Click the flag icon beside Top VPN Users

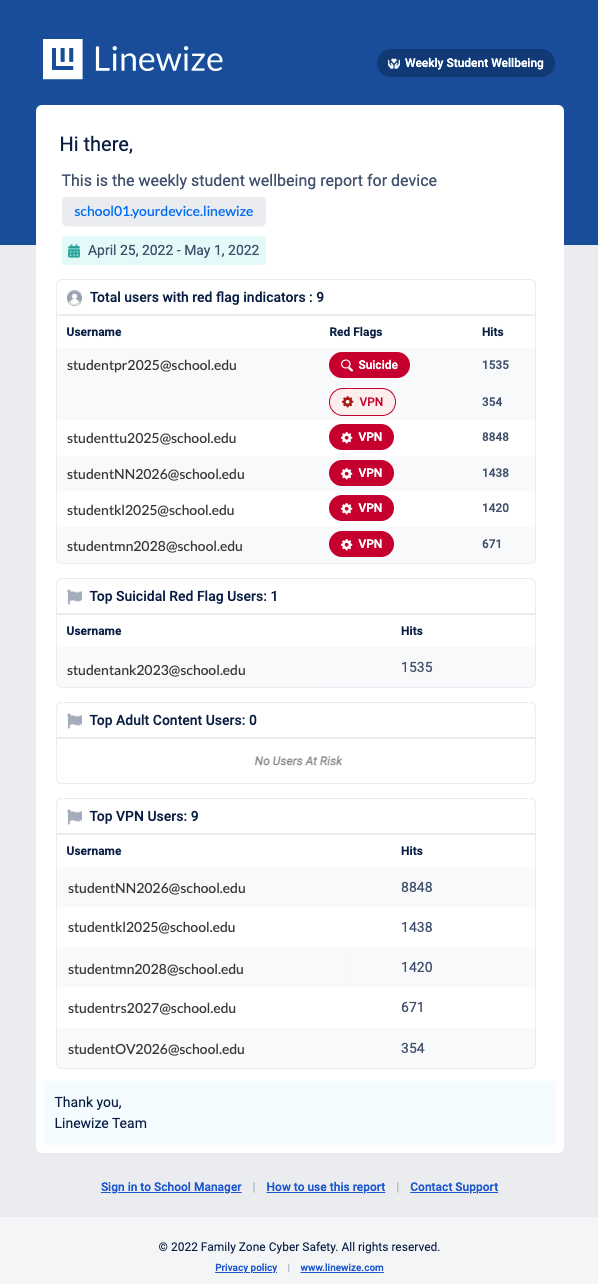tap(74, 817)
